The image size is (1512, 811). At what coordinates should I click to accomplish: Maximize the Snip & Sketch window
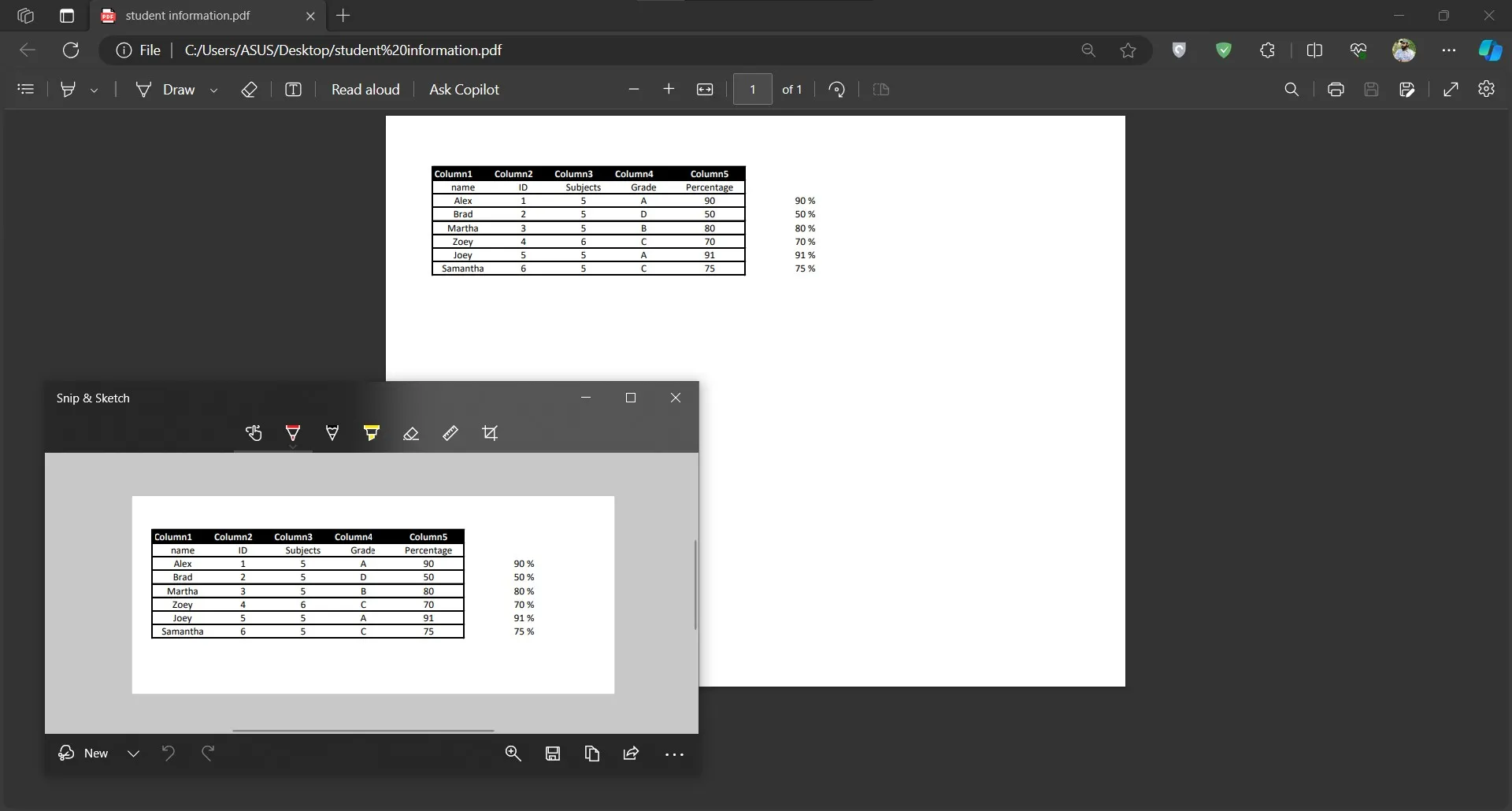coord(631,398)
